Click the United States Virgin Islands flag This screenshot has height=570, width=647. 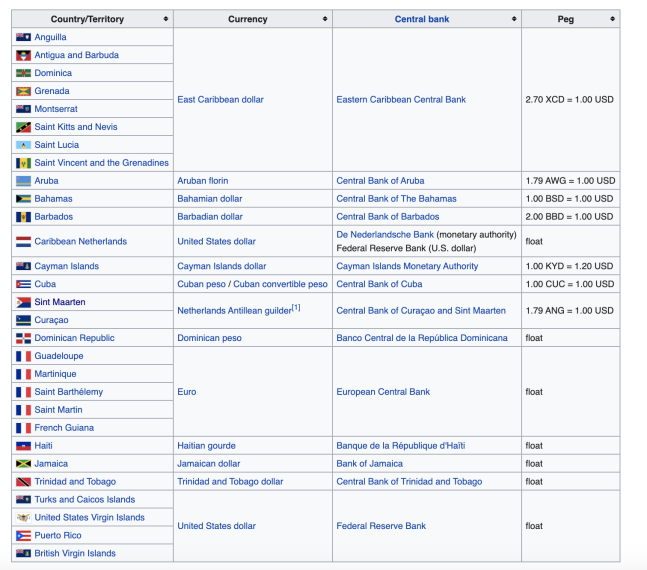coord(24,518)
